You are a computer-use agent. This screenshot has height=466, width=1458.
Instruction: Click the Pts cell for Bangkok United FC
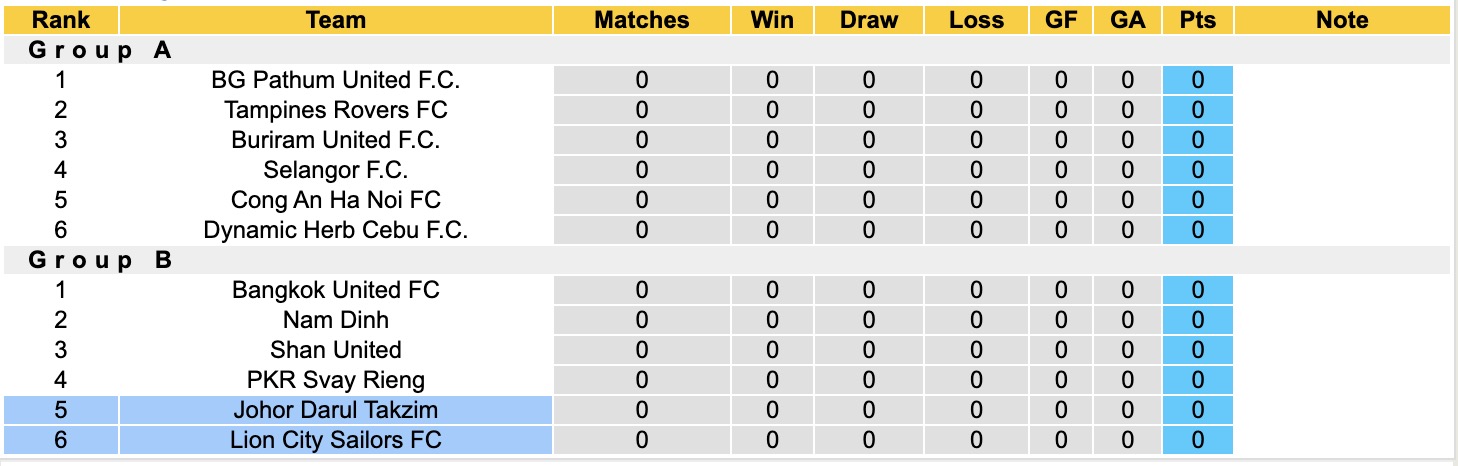point(1197,290)
